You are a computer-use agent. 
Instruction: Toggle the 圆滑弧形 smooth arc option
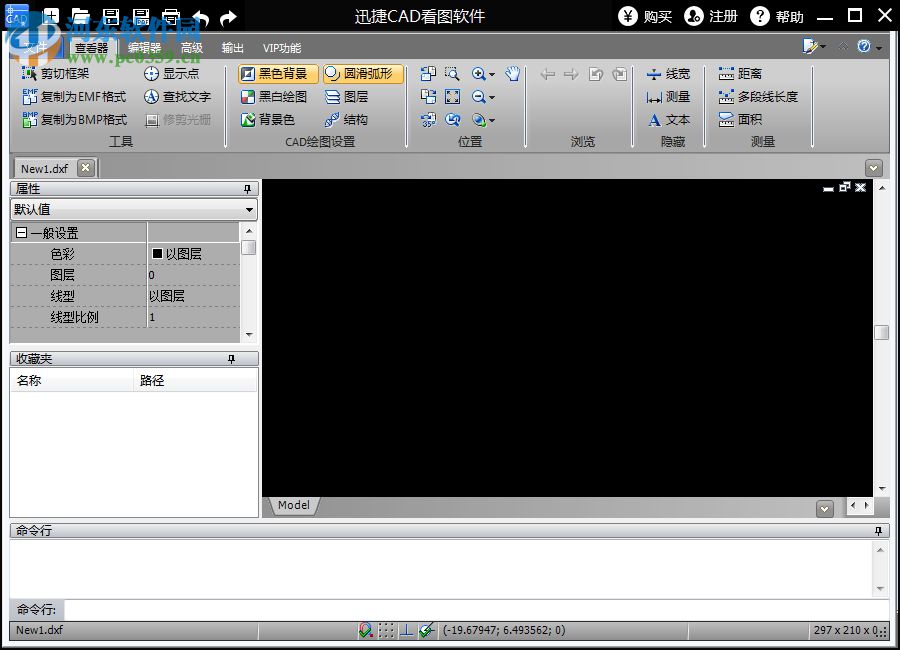coord(363,74)
